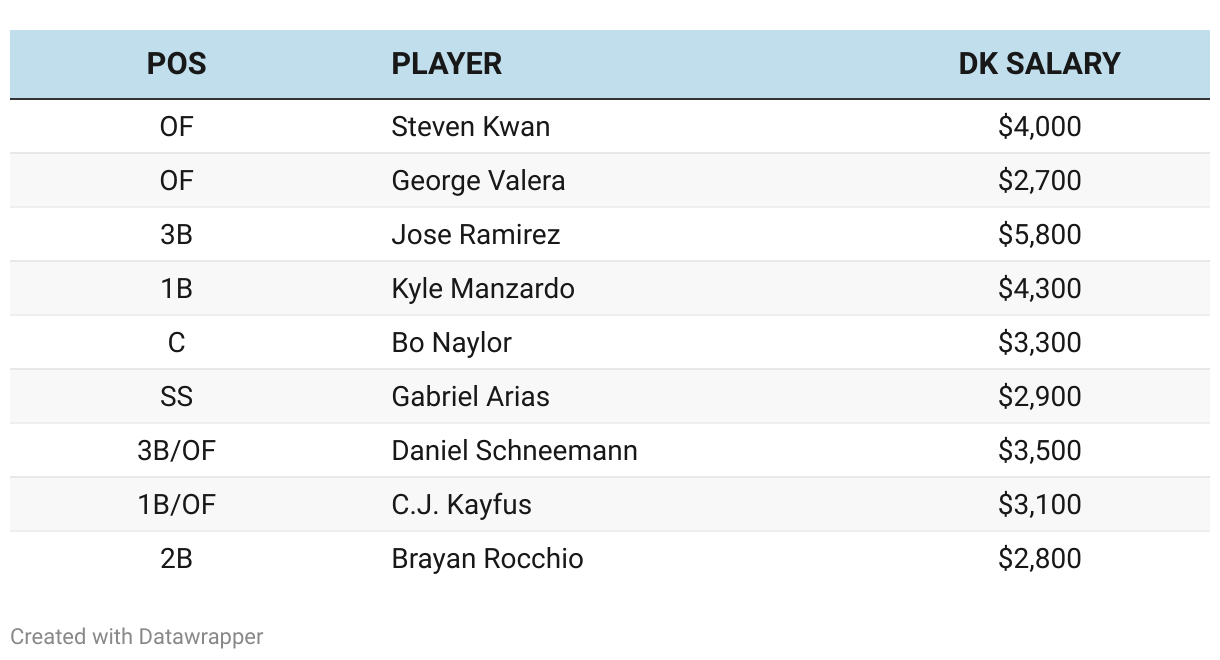Click the POS column header
The width and height of the screenshot is (1220, 660).
[x=176, y=64]
